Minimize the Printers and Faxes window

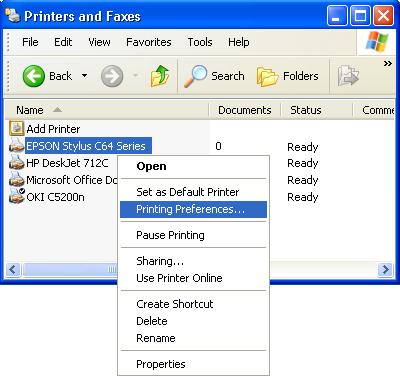coord(337,16)
